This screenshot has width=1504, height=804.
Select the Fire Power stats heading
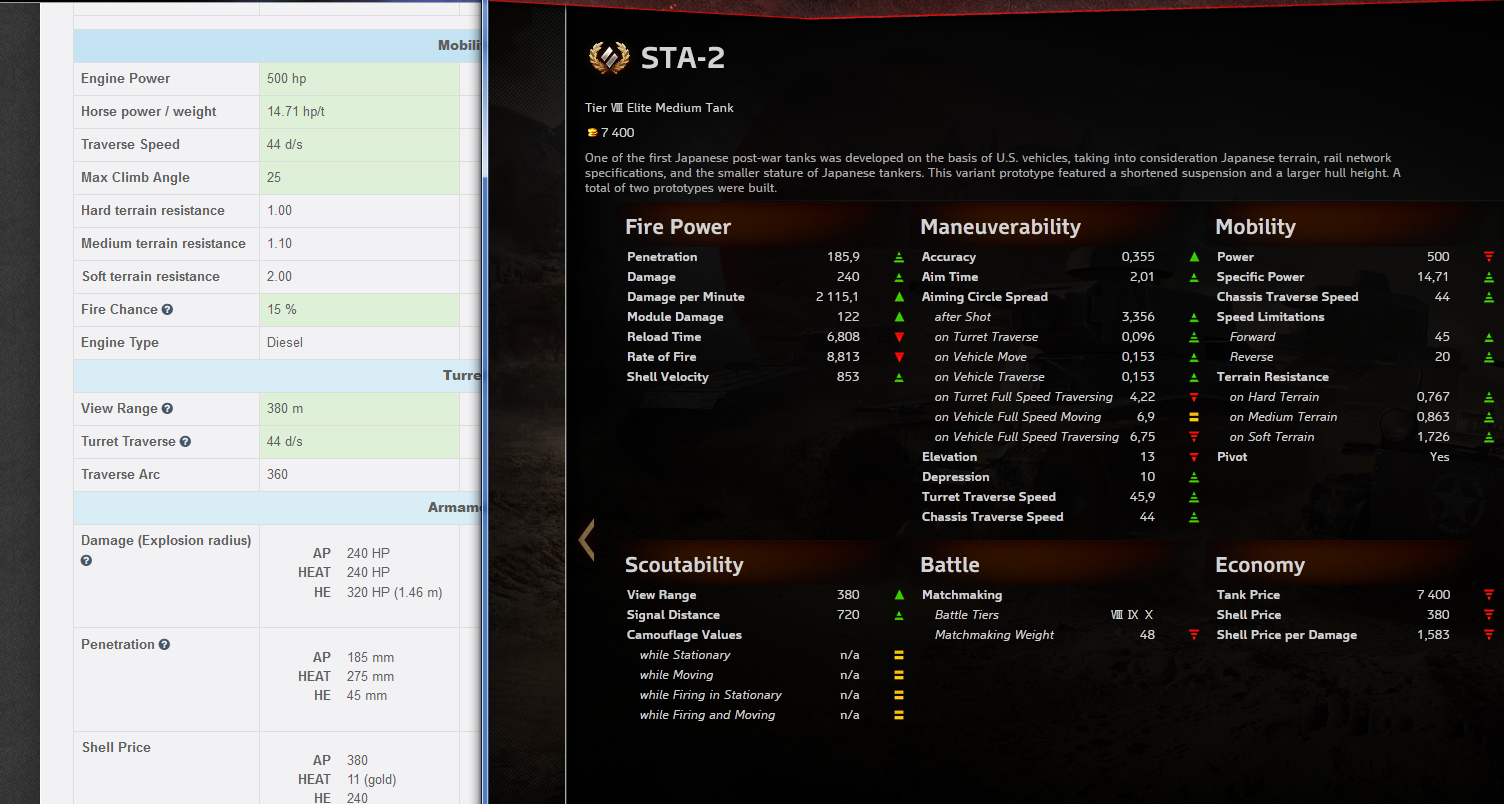[x=678, y=227]
